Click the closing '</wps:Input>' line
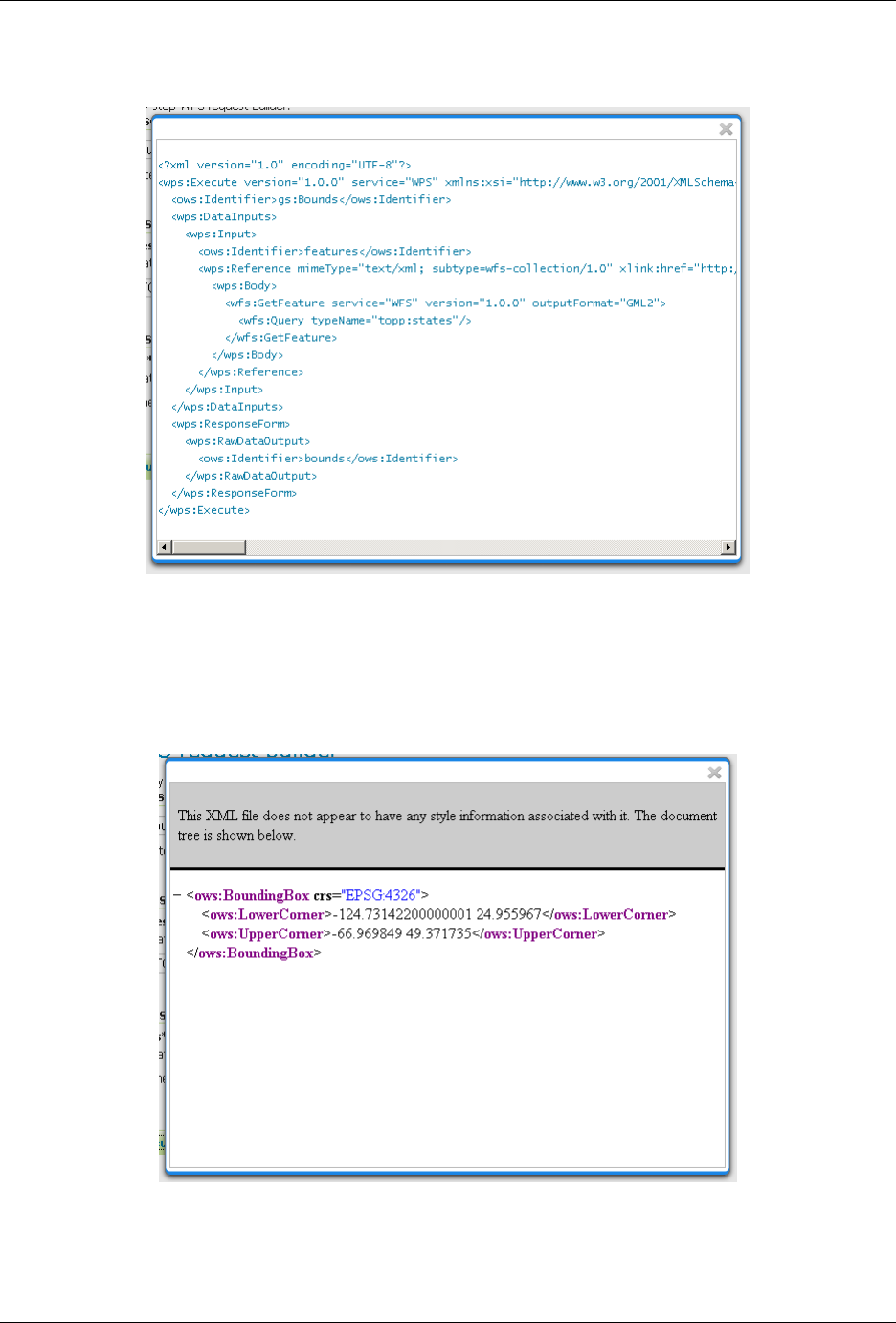This screenshot has width=896, height=1323. 224,389
